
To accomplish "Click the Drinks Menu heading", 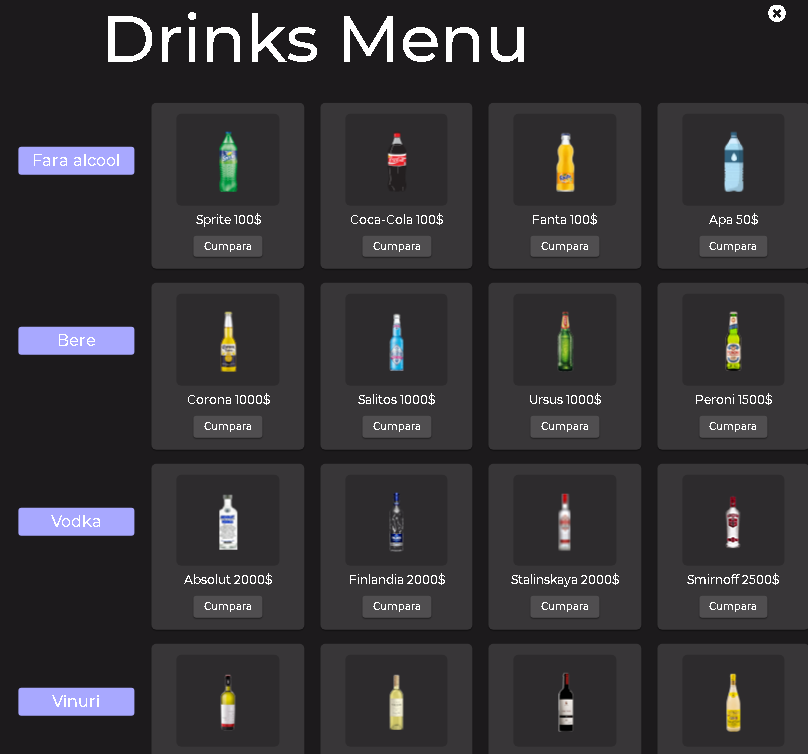I will tap(315, 39).
